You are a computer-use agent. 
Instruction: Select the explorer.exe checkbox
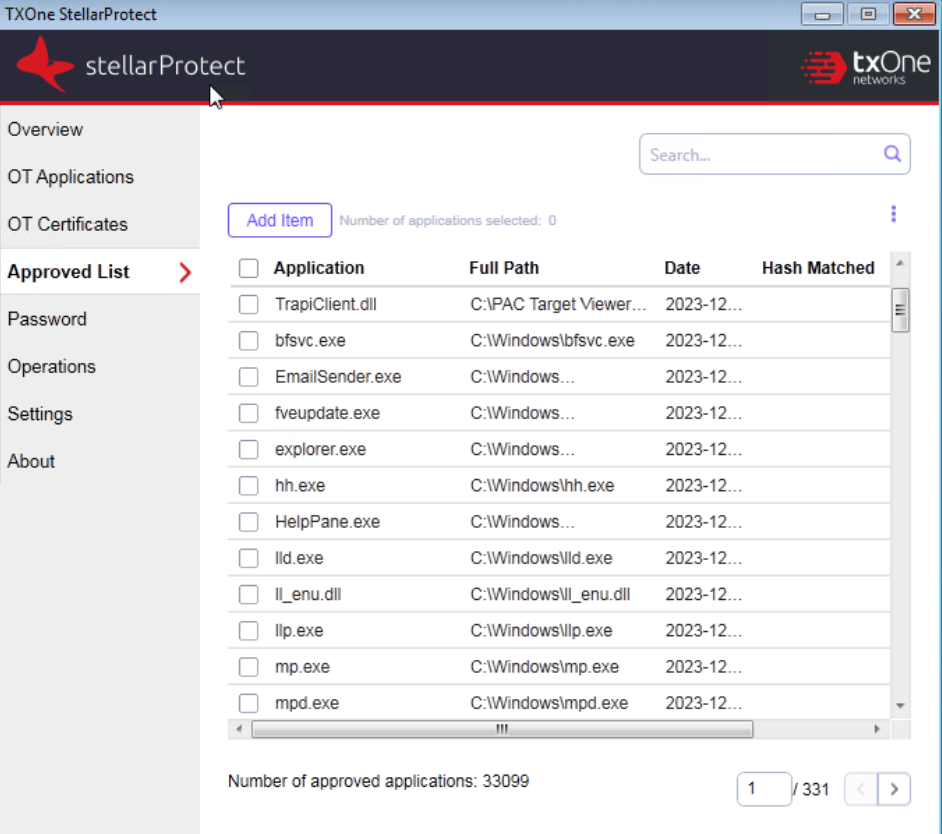click(x=249, y=450)
